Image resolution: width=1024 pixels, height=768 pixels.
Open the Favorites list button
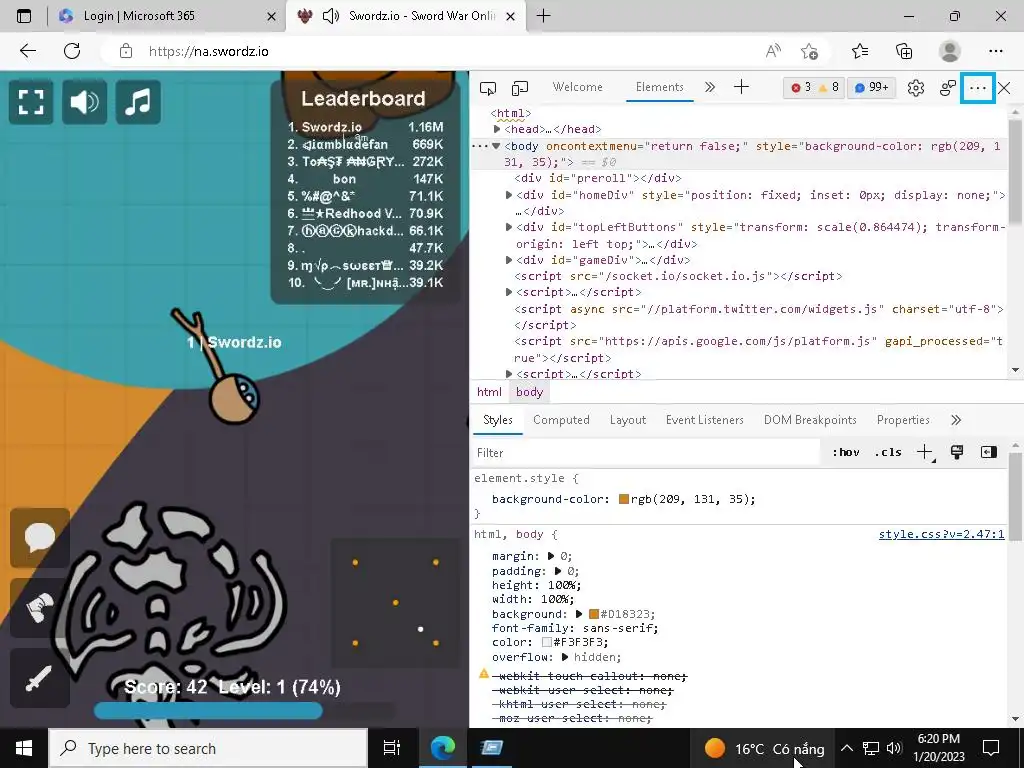pos(860,51)
